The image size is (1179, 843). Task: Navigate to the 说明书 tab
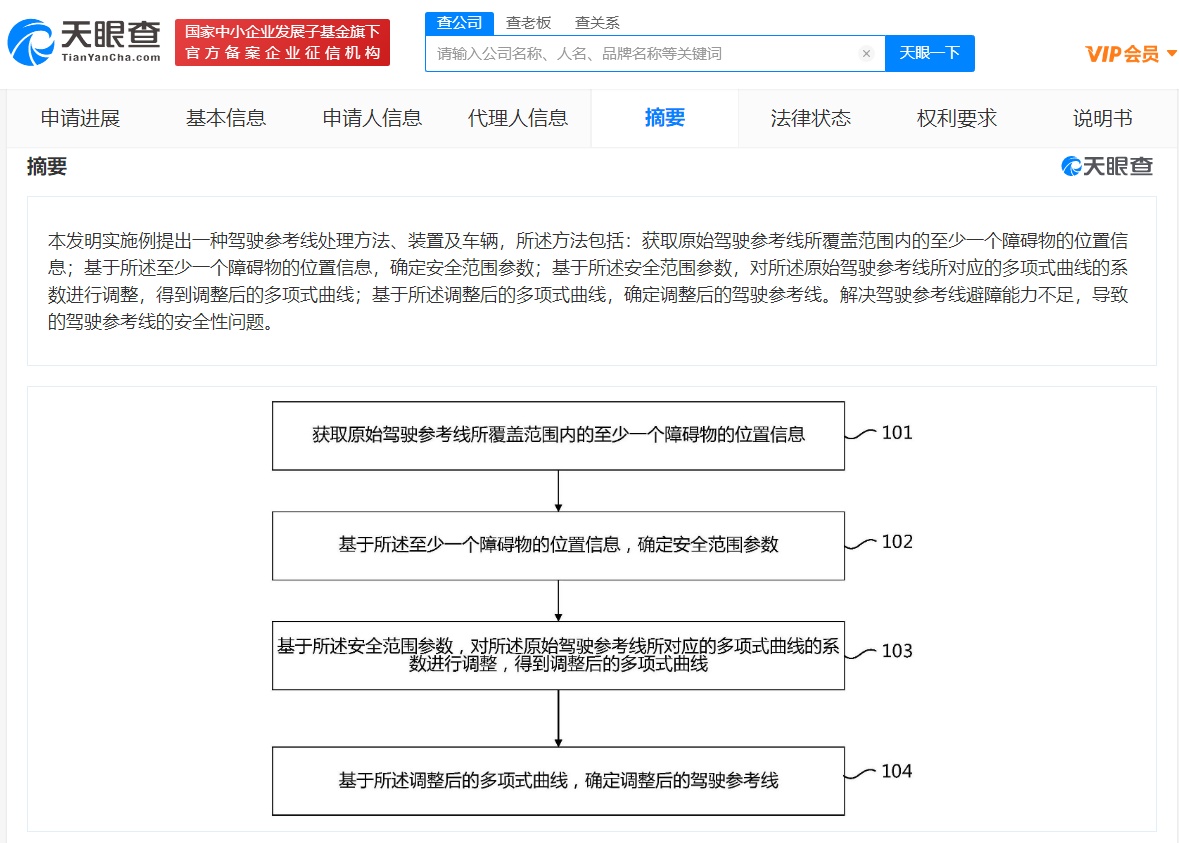[x=1103, y=118]
